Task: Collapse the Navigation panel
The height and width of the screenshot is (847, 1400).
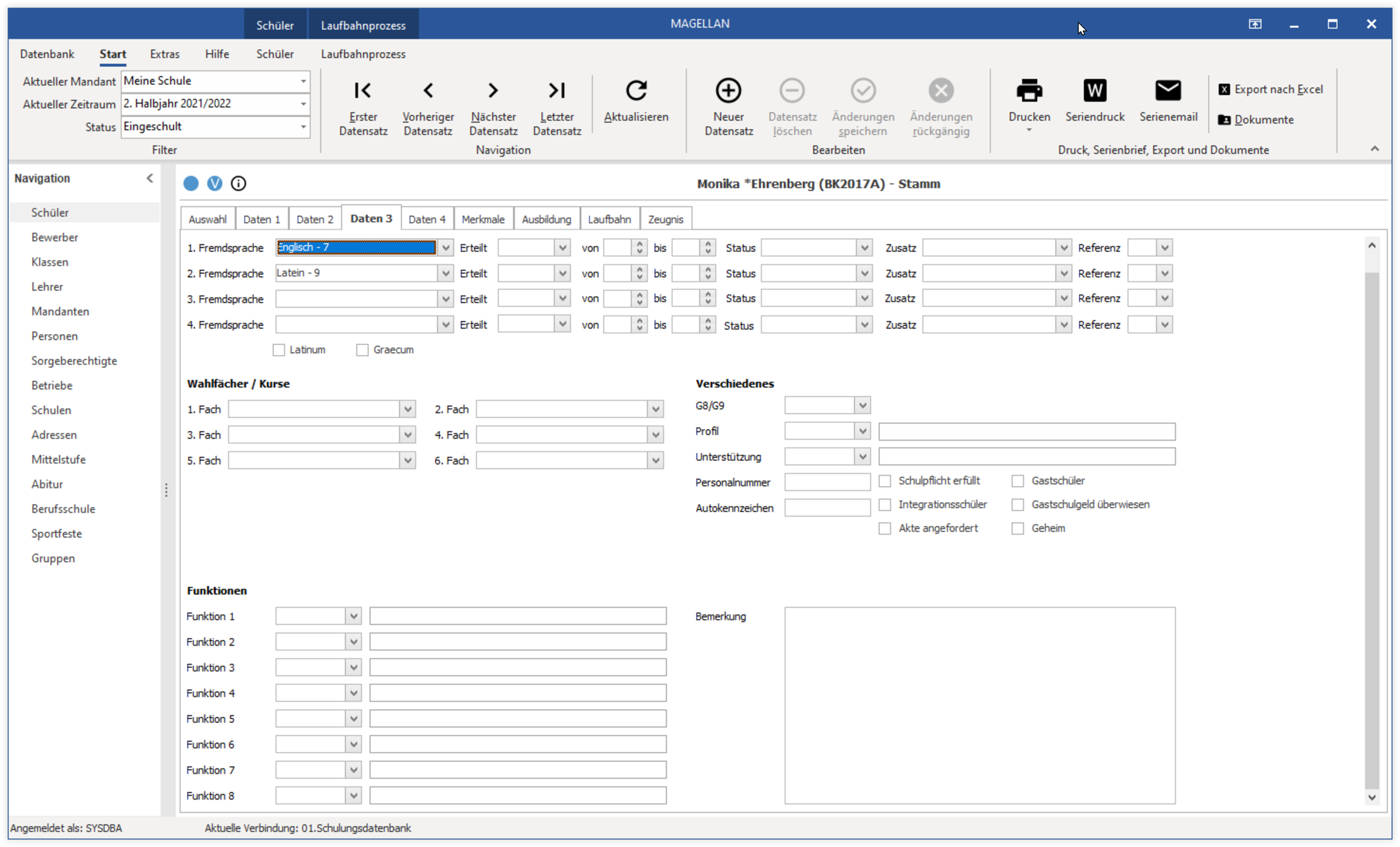Action: pos(150,179)
